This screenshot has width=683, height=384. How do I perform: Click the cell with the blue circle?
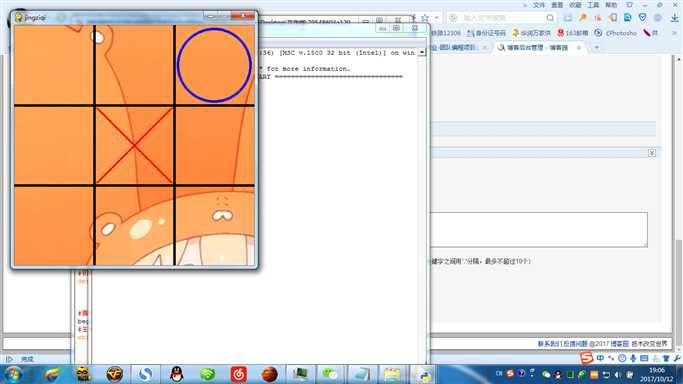click(215, 64)
